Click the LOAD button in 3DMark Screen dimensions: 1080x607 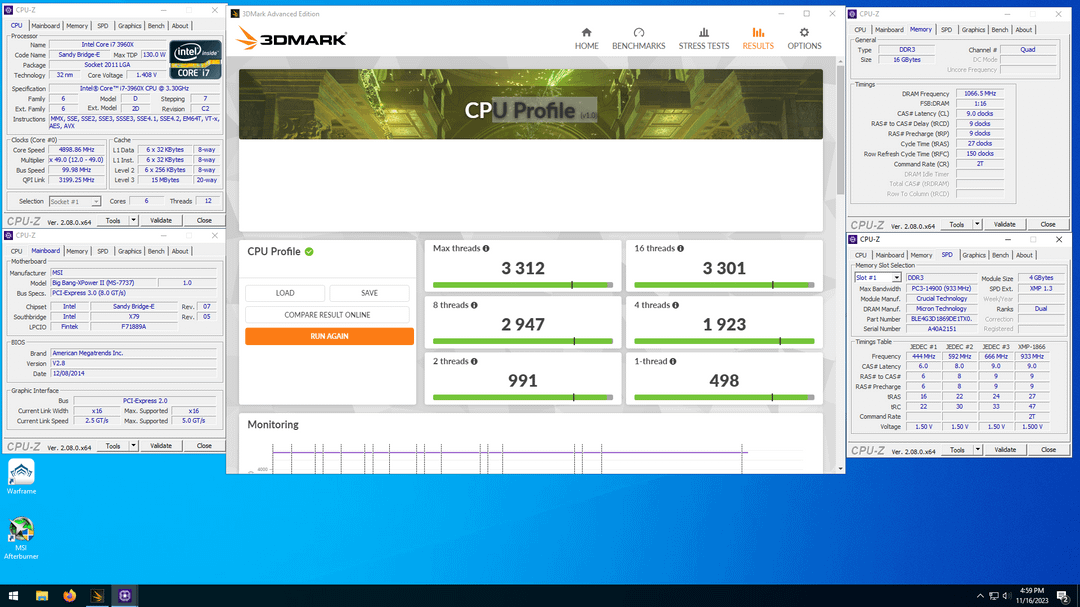pyautogui.click(x=285, y=293)
